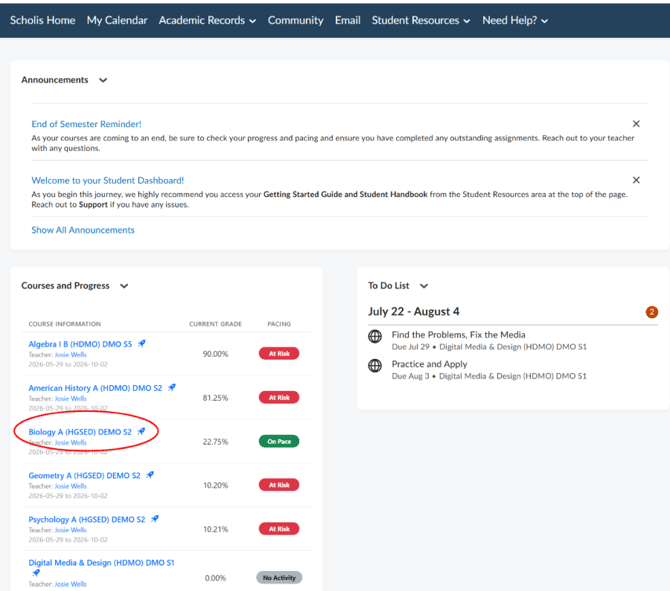This screenshot has height=591, width=670.
Task: Collapse To Do List section chevron
Action: (x=423, y=286)
